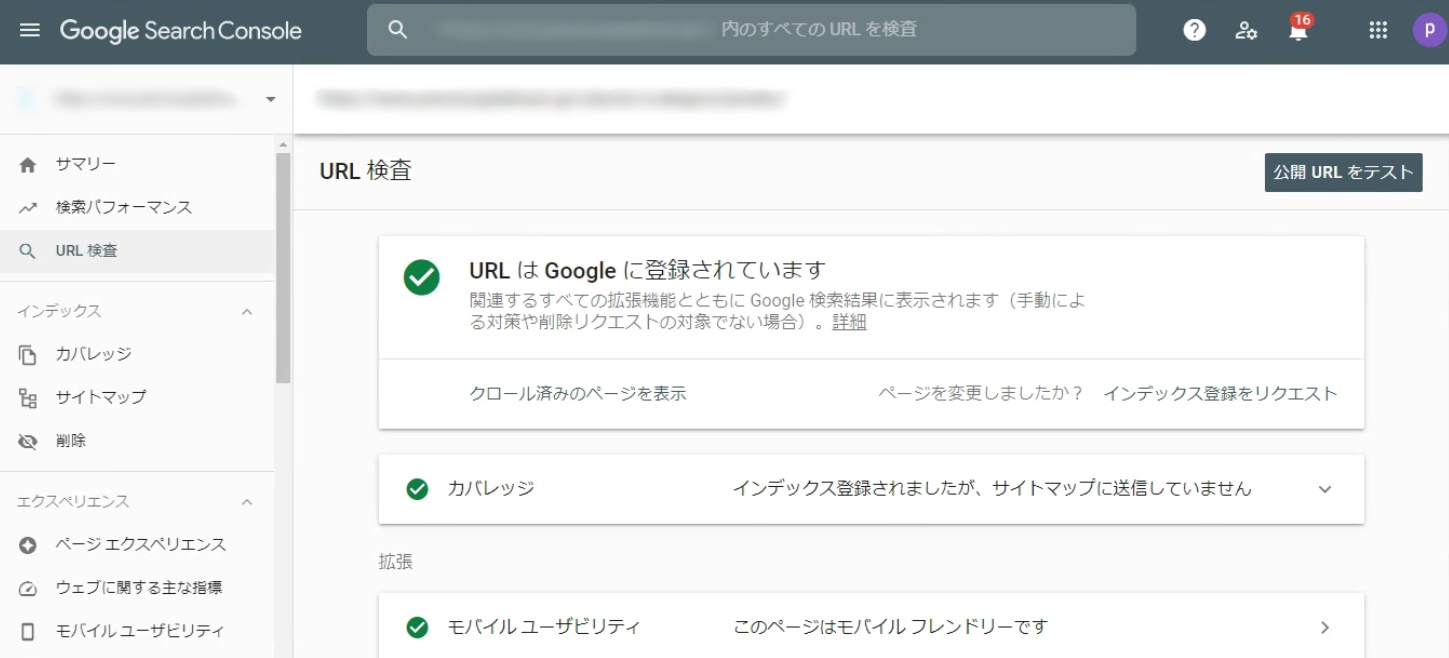Image resolution: width=1449 pixels, height=658 pixels.
Task: Click the ウェブに関する主な指標 gauge icon
Action: pyautogui.click(x=28, y=588)
